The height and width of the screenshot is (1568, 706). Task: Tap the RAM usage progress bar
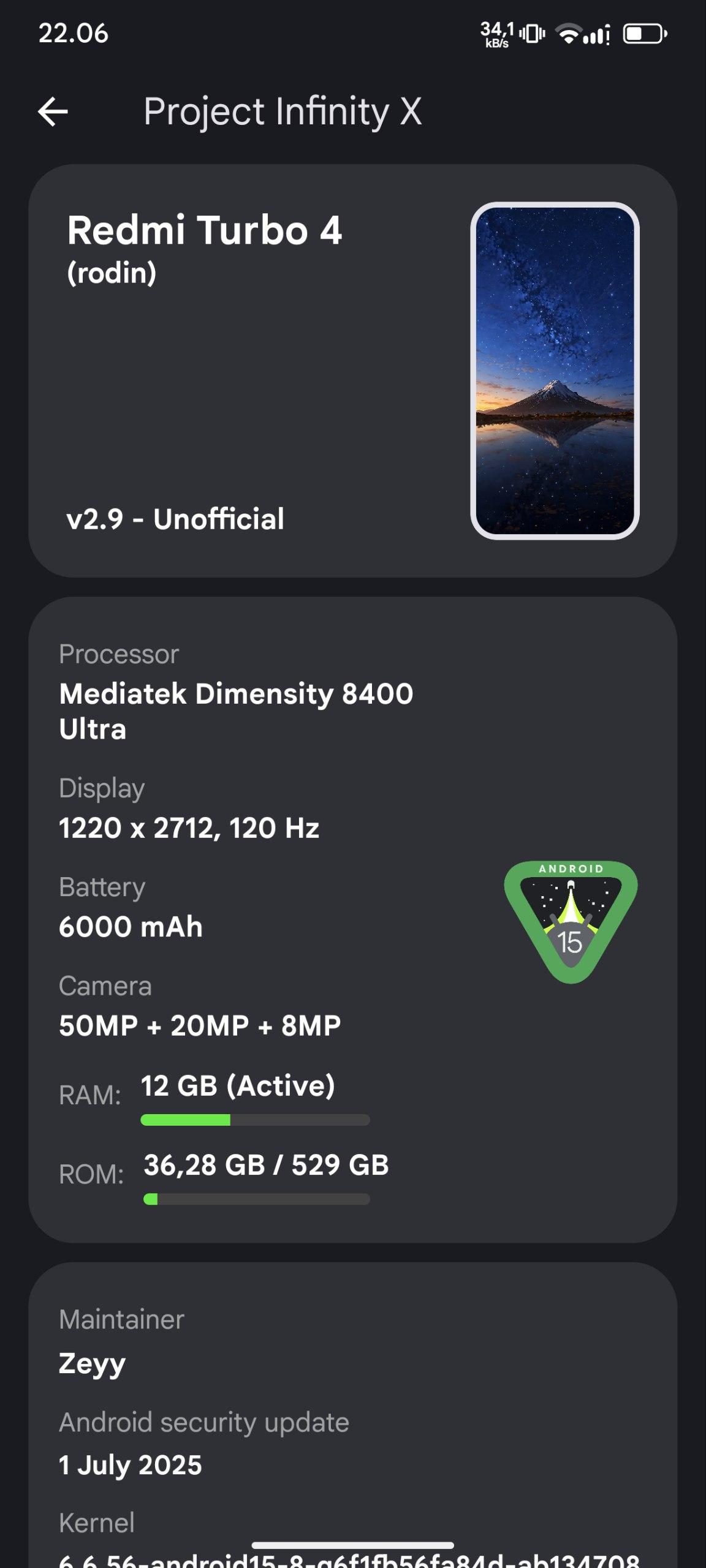pos(255,1120)
